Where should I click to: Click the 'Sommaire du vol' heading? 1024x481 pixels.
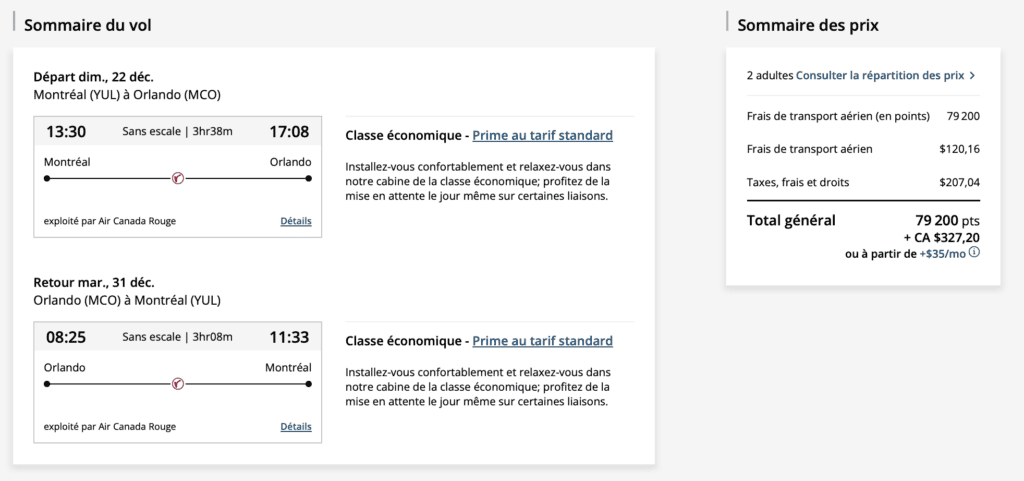88,25
